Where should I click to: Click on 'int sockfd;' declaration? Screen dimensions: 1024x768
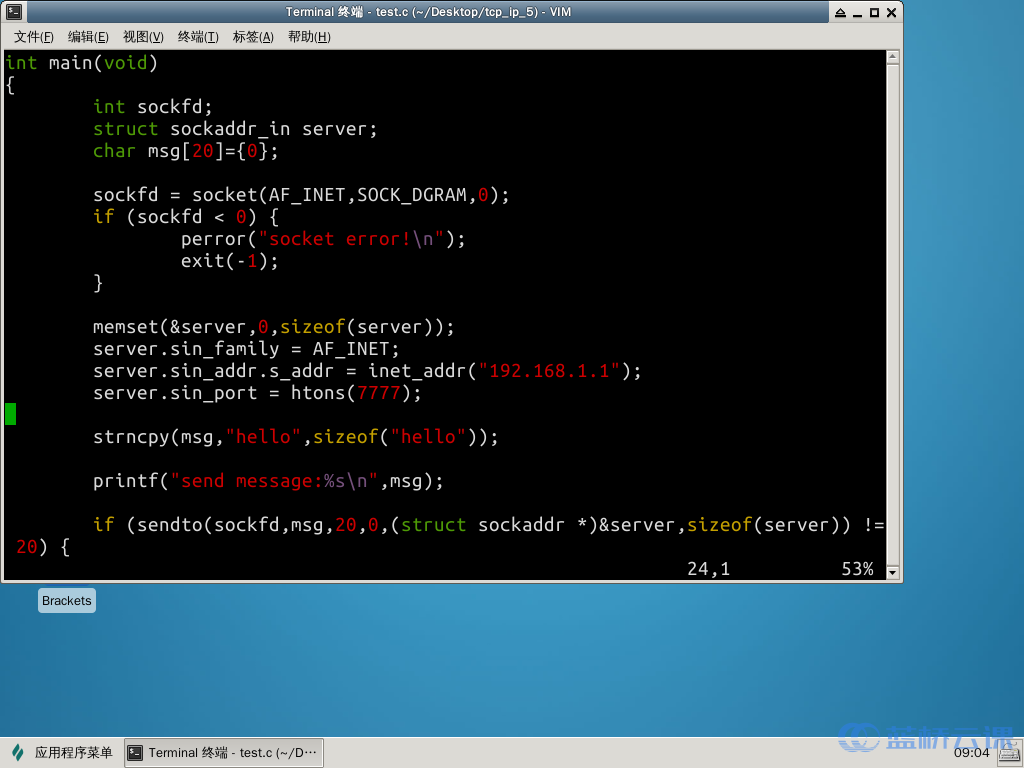pyautogui.click(x=153, y=106)
